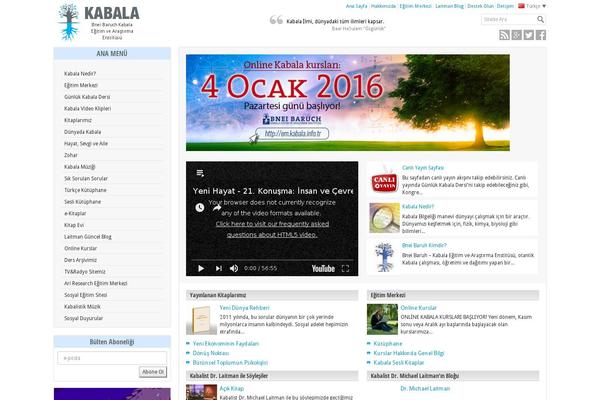
Task: Play the Yeni Hayat video
Action: pos(201,269)
